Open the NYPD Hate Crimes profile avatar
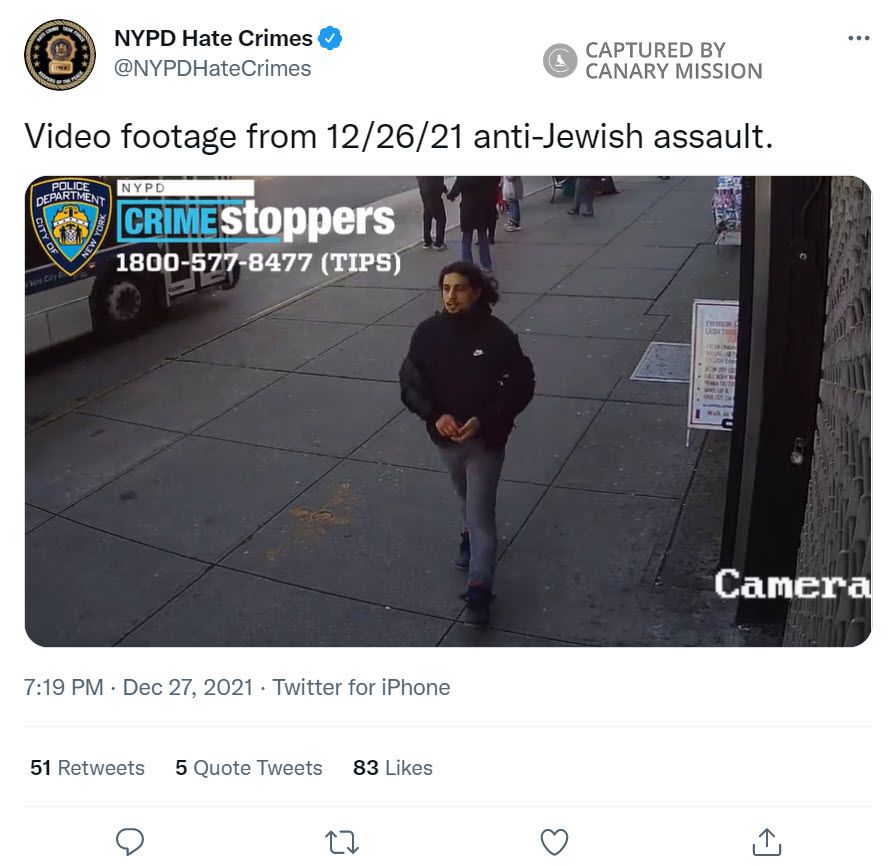This screenshot has height=866, width=890. 60,55
